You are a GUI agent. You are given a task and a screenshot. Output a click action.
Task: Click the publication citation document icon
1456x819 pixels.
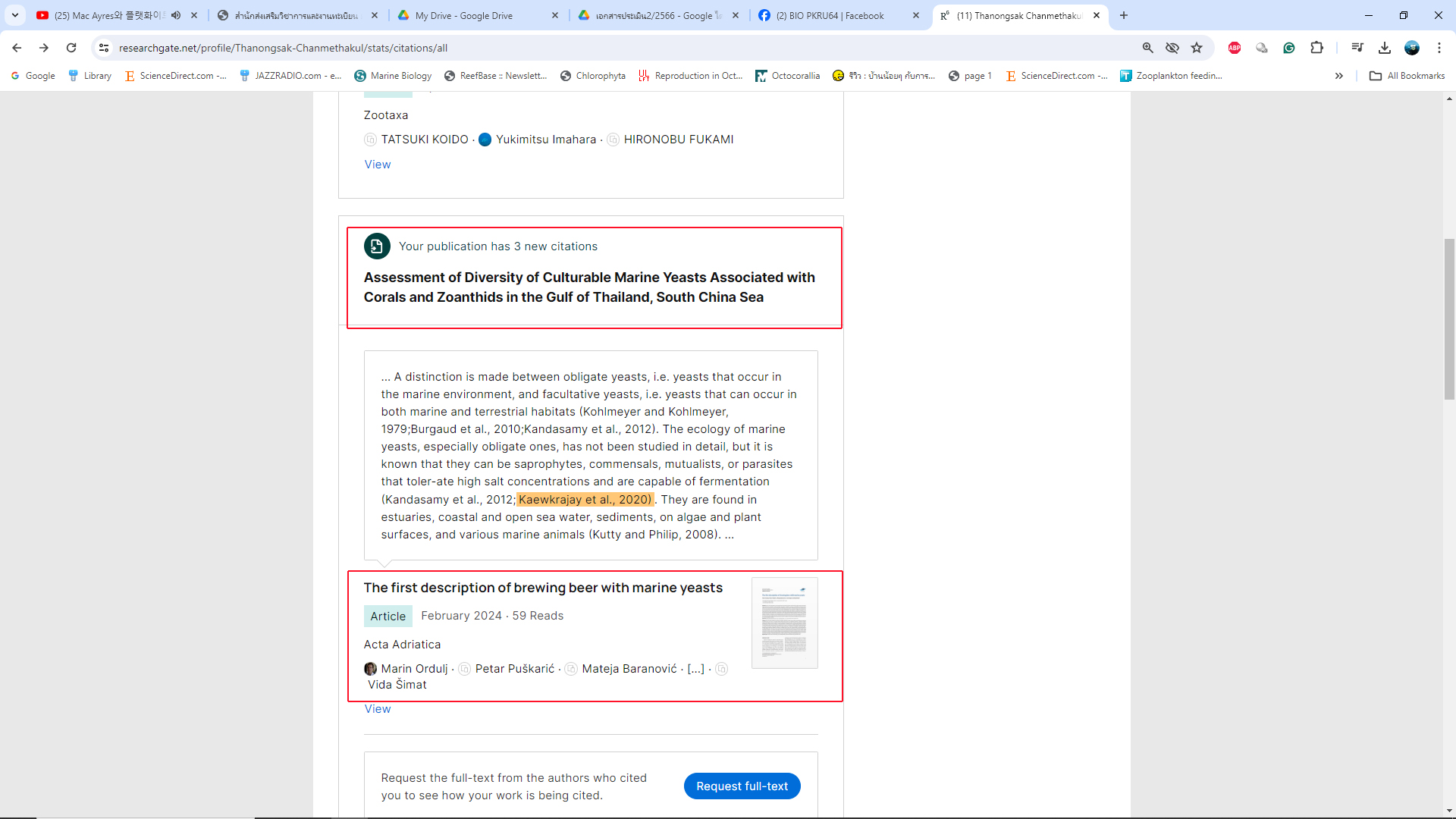377,246
